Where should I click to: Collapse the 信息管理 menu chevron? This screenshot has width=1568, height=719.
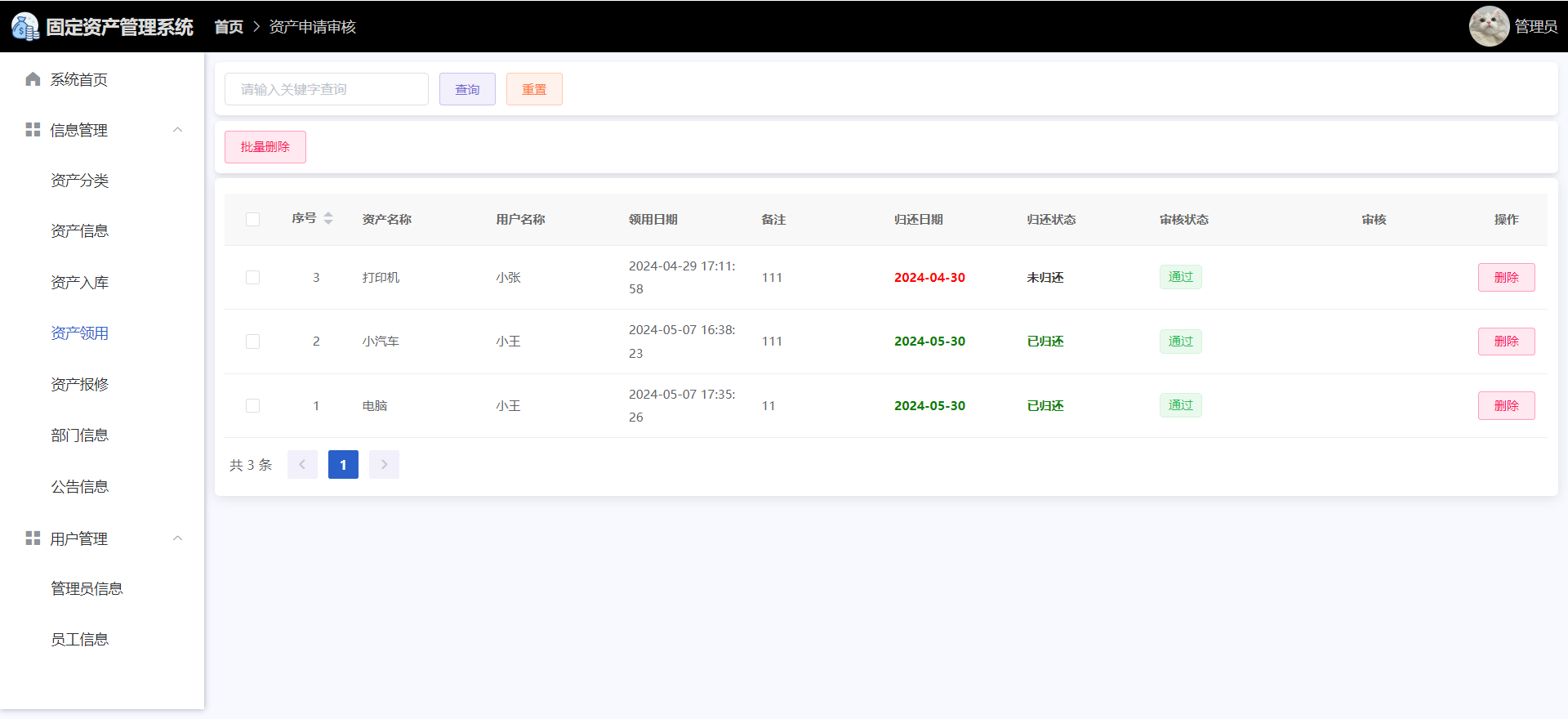[x=177, y=130]
